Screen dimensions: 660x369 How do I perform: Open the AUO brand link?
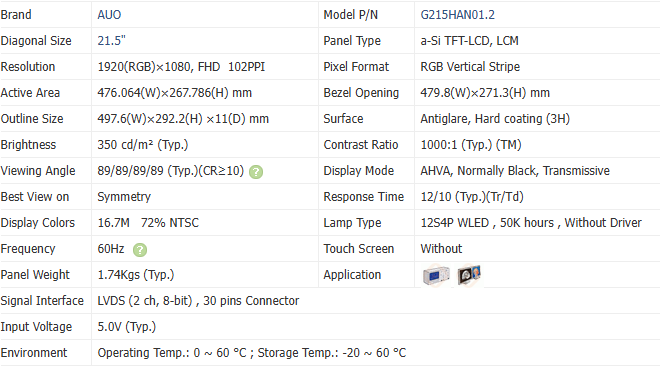click(109, 15)
